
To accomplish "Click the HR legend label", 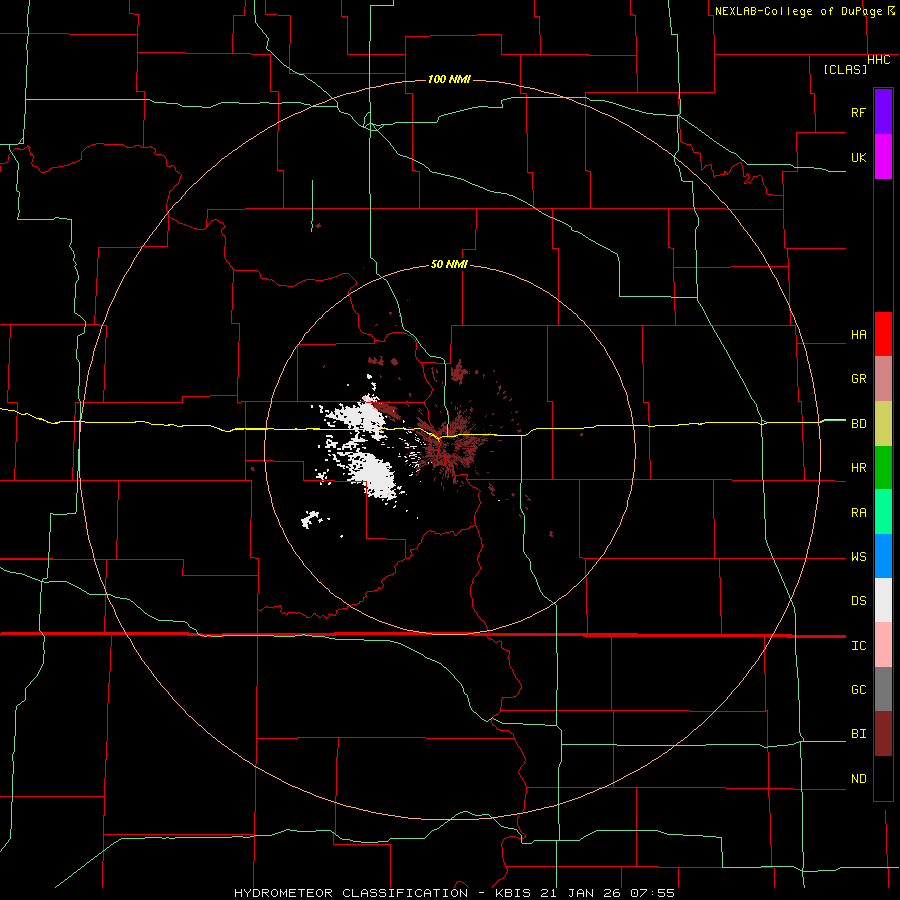I will (x=858, y=467).
